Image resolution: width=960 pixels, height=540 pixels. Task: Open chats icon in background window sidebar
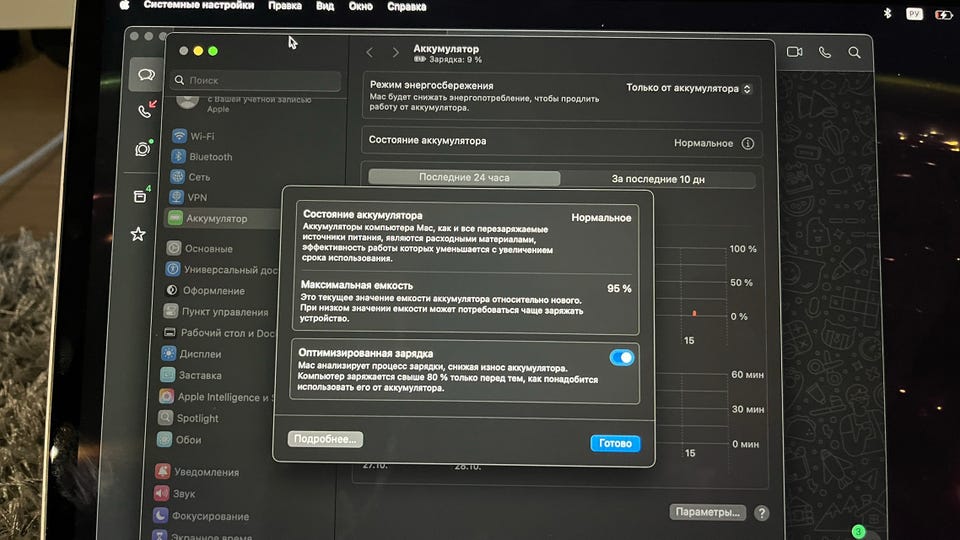click(x=146, y=75)
